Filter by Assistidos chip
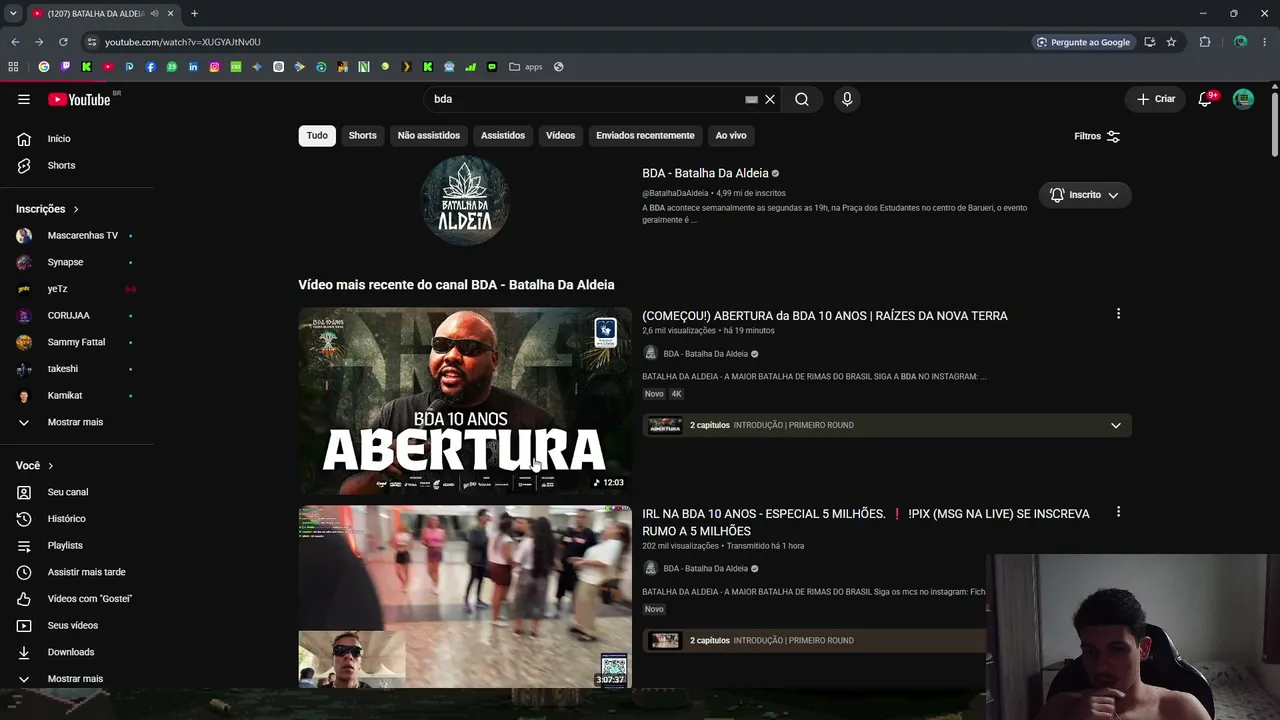Viewport: 1280px width, 720px height. (503, 136)
